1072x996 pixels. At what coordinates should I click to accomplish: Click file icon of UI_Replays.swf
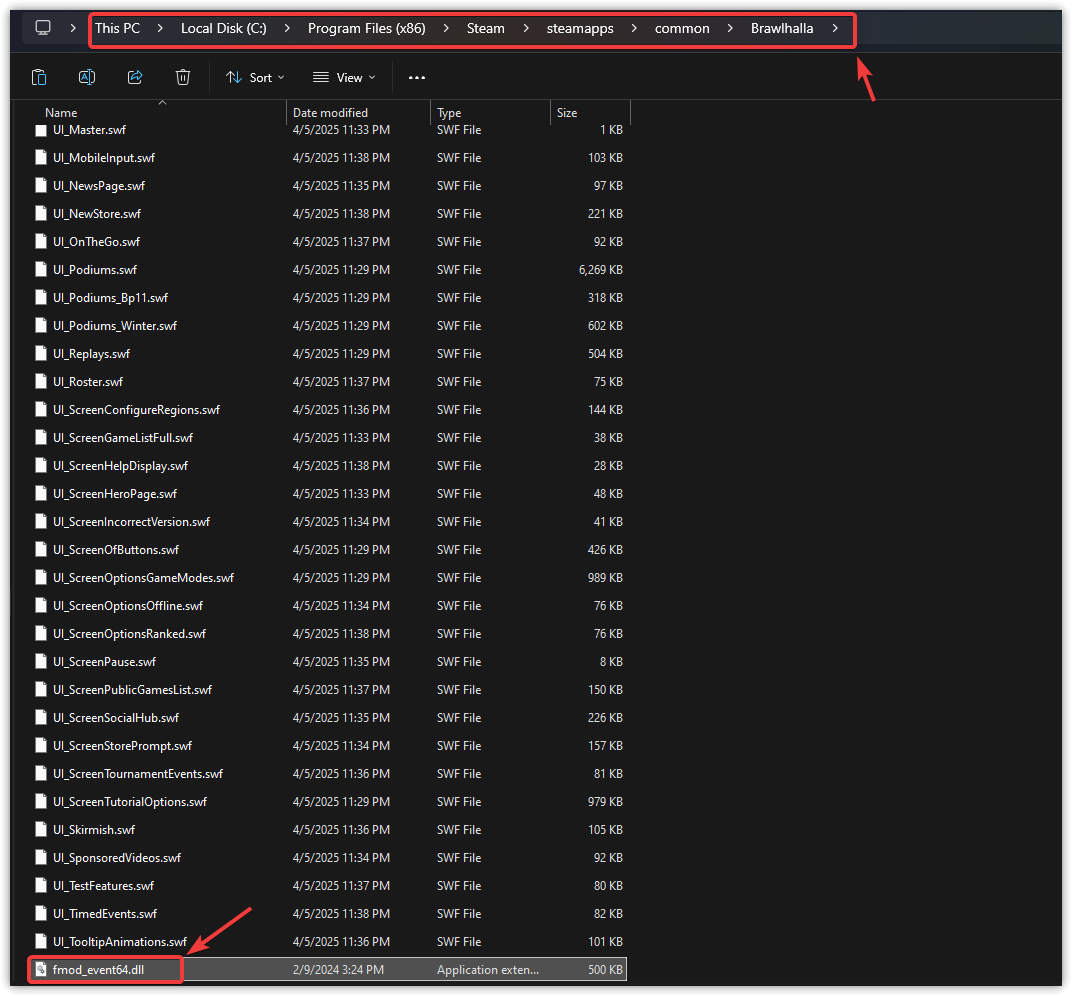[x=41, y=353]
